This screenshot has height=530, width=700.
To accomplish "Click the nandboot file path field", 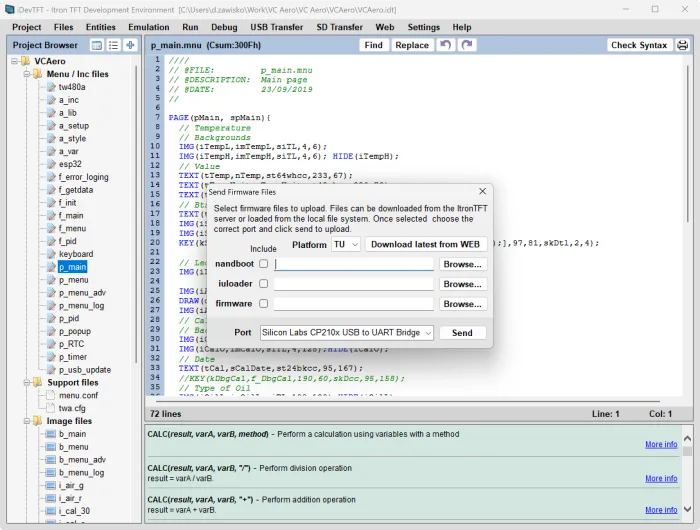I will pyautogui.click(x=354, y=264).
